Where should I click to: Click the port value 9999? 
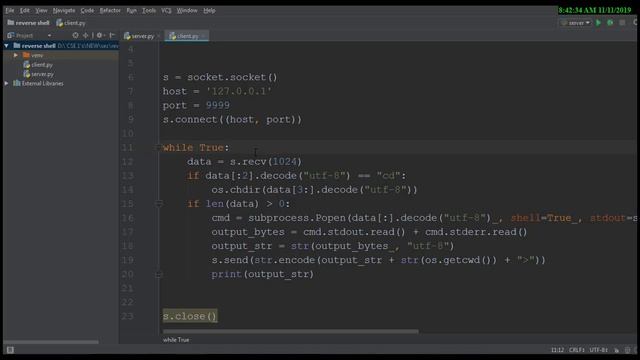[218, 105]
